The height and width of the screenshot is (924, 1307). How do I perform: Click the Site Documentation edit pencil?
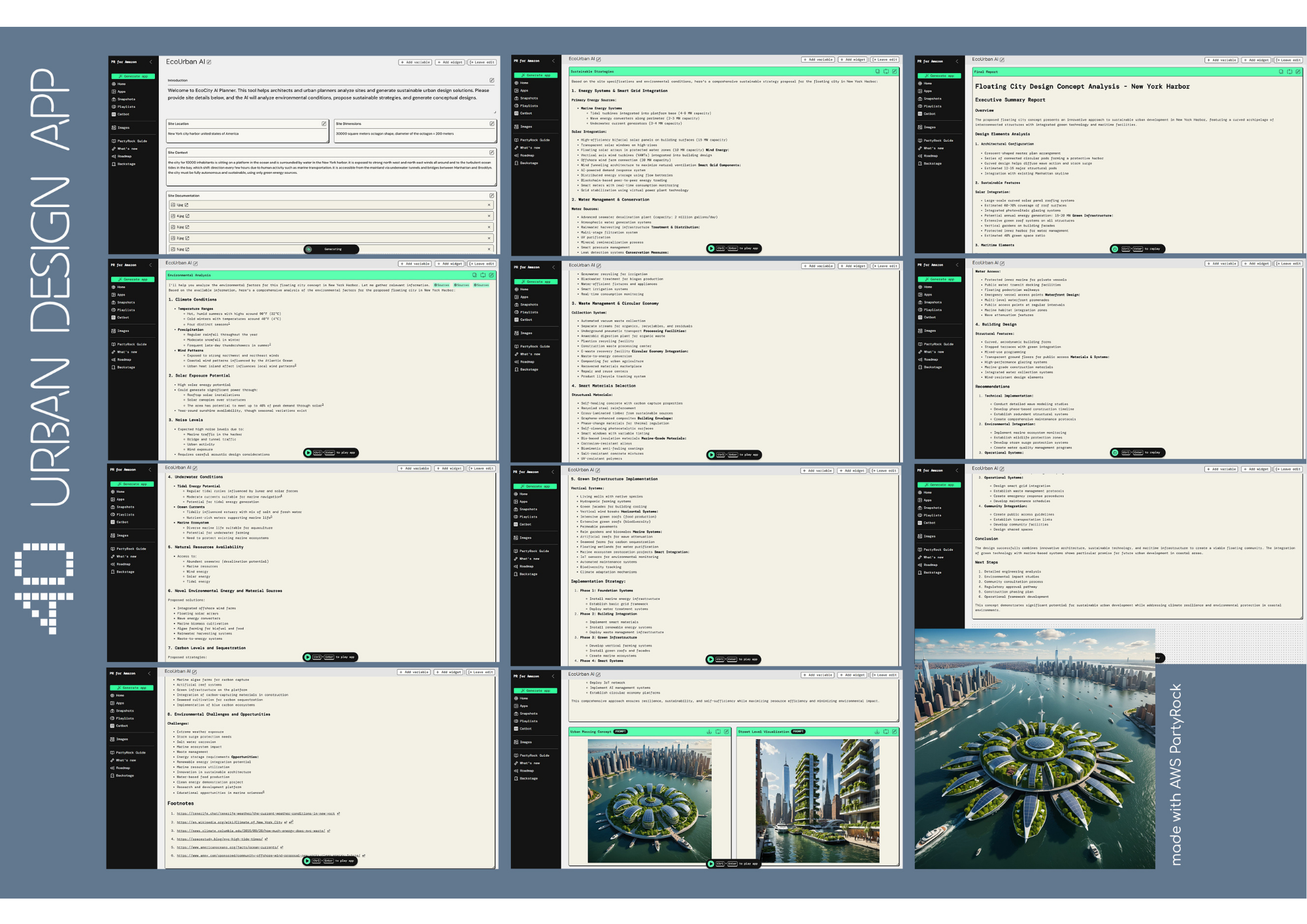point(491,195)
